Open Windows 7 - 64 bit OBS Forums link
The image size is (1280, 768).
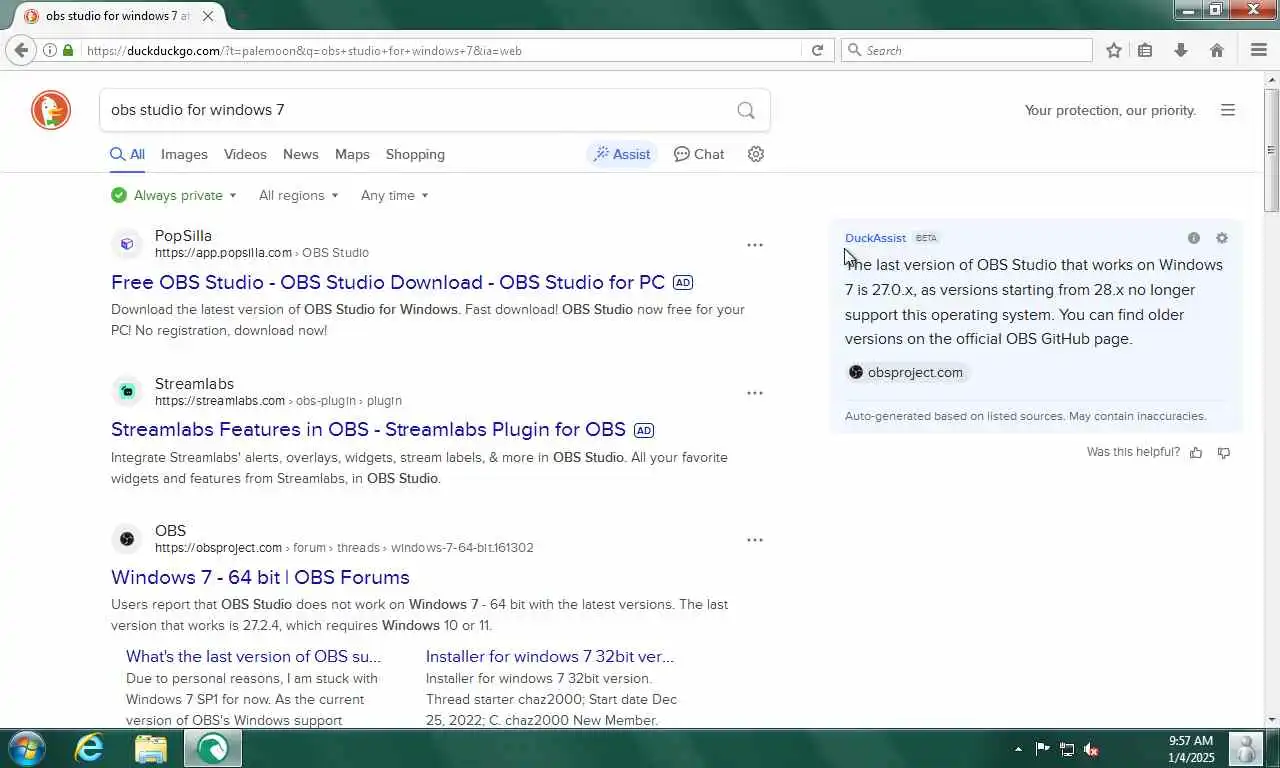[x=260, y=577]
